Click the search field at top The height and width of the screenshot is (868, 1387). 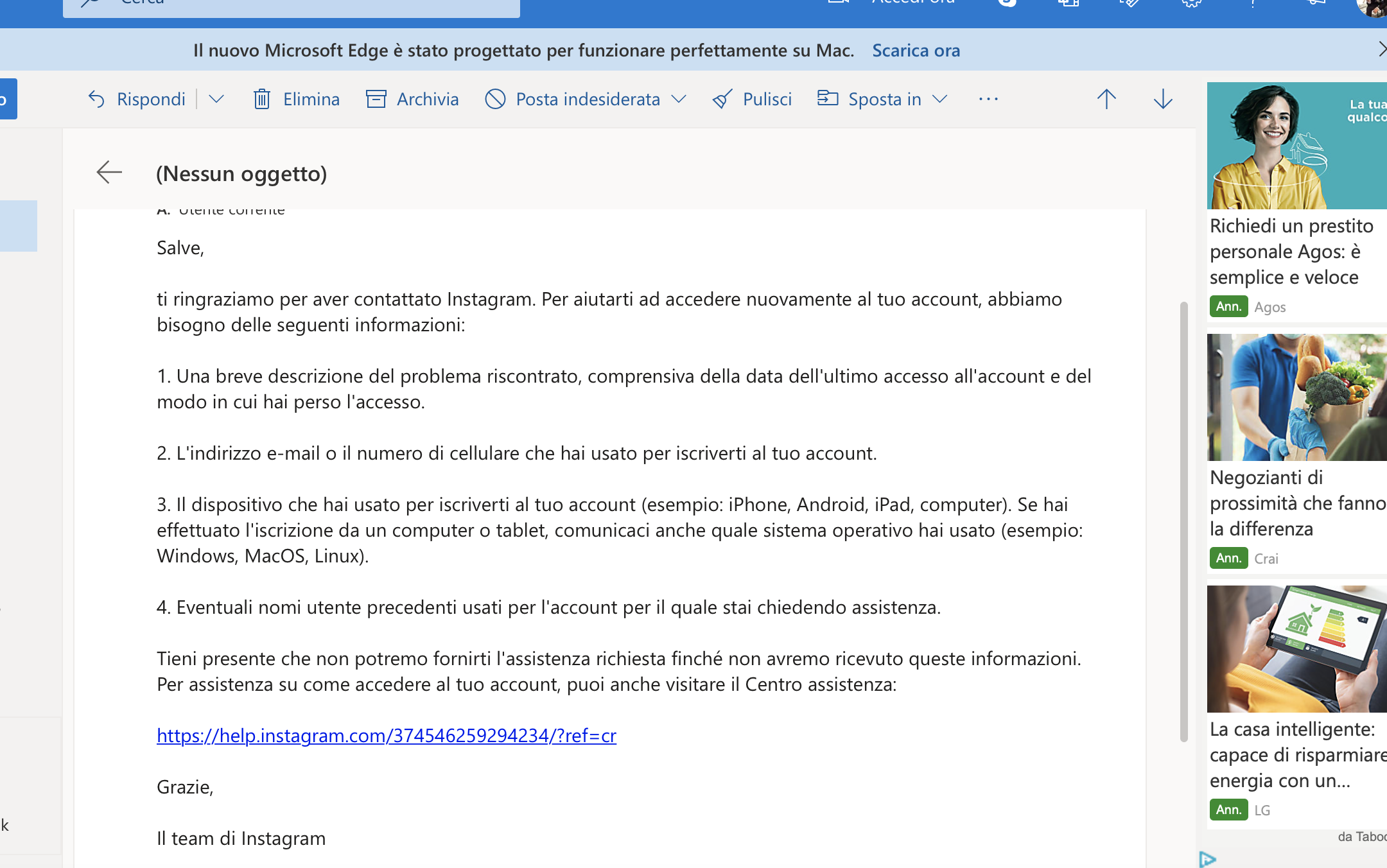tap(292, 6)
